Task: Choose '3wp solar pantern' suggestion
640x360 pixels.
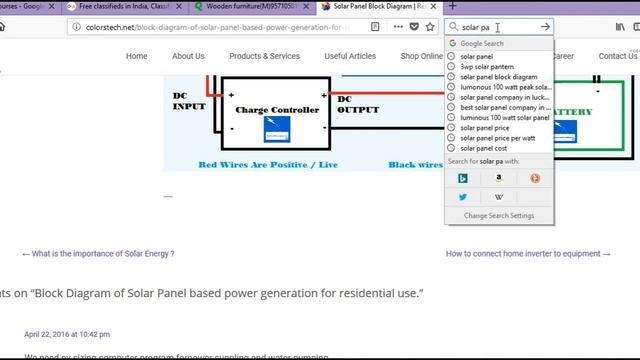Action: [x=499, y=67]
